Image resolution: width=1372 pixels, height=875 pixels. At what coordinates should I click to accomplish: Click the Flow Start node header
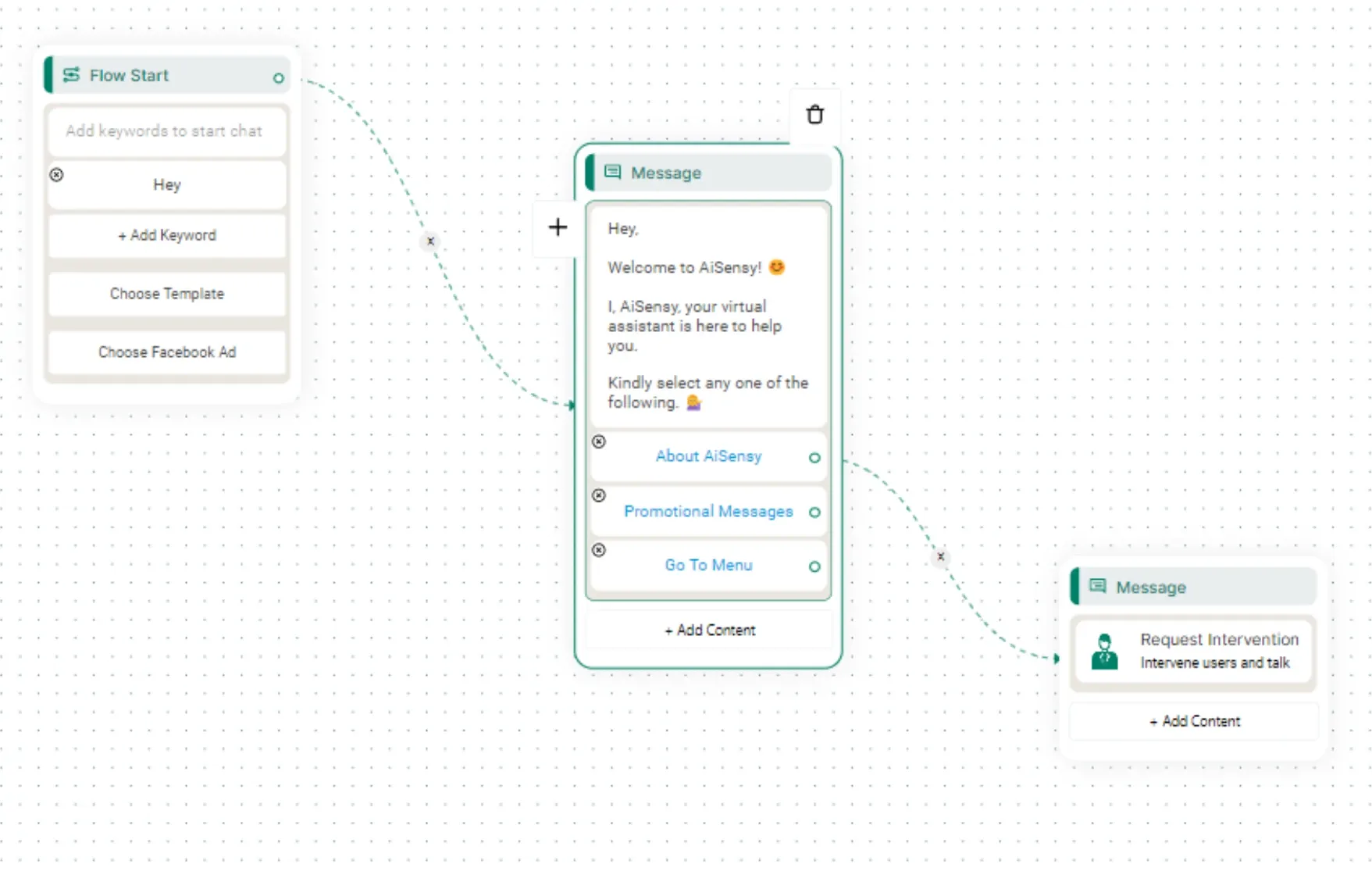pos(167,75)
